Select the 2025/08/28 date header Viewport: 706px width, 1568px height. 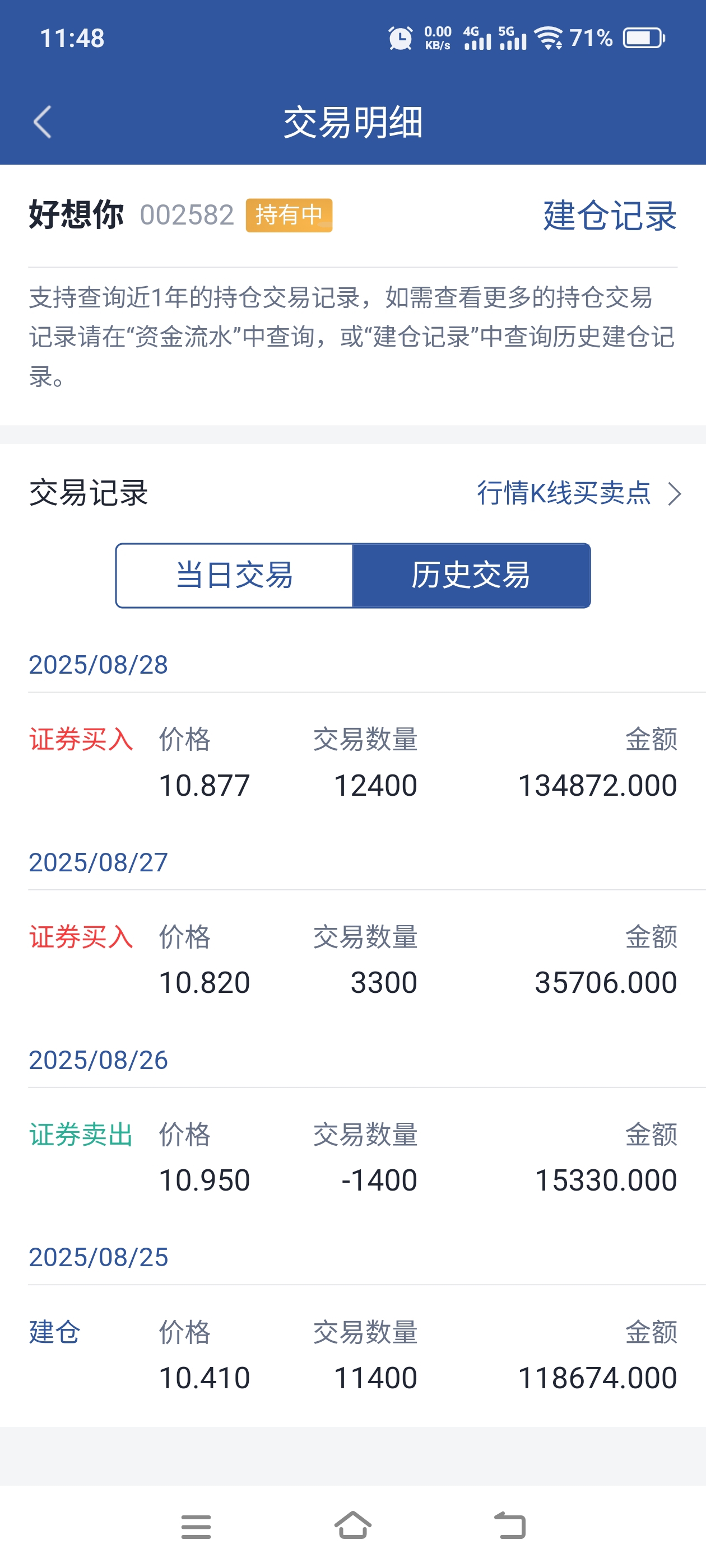point(98,665)
